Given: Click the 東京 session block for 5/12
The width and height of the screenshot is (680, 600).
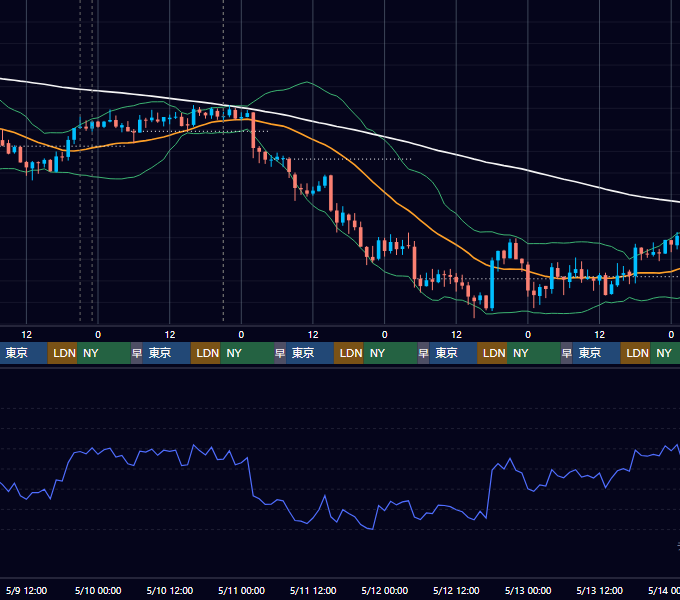Looking at the screenshot, I should (453, 353).
